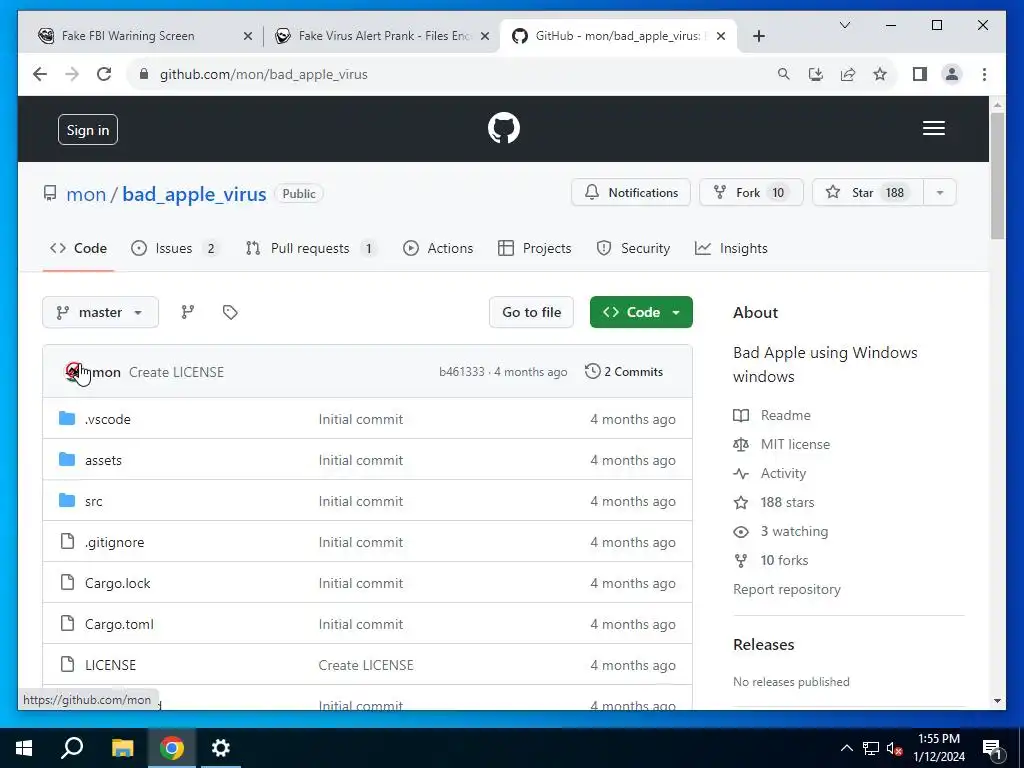Open the src folder
Image resolution: width=1024 pixels, height=768 pixels.
pos(93,502)
